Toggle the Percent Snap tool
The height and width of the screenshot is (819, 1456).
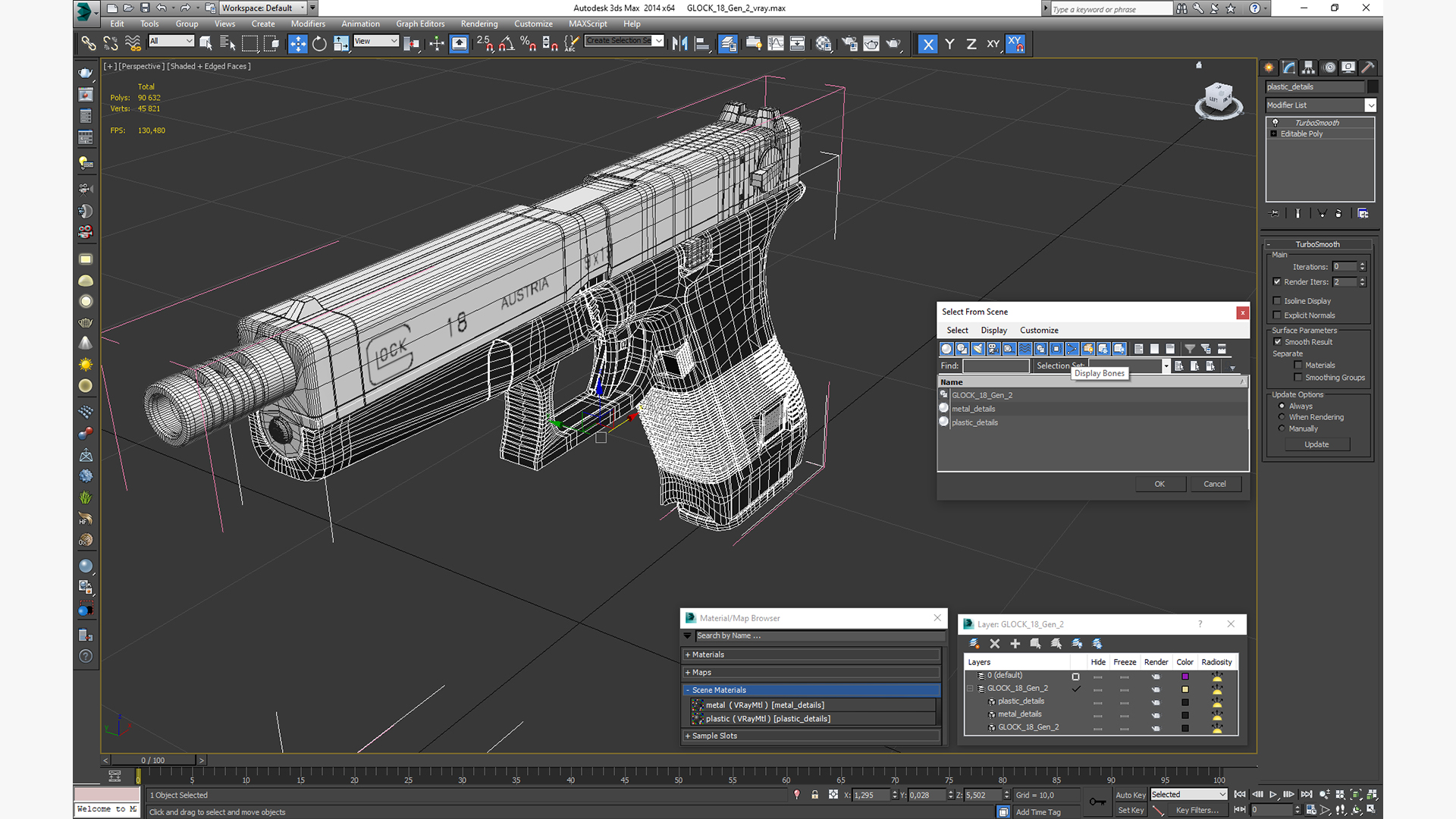529,44
